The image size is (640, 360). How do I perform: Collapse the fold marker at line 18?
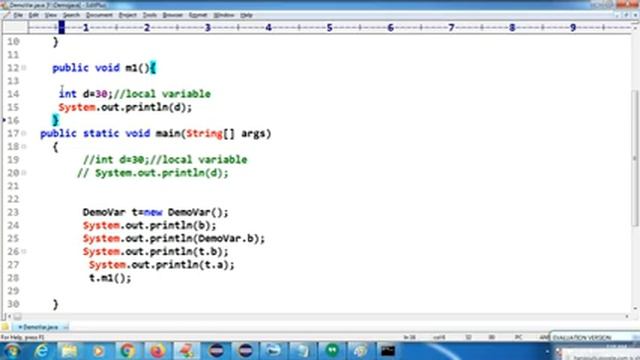click(x=24, y=147)
